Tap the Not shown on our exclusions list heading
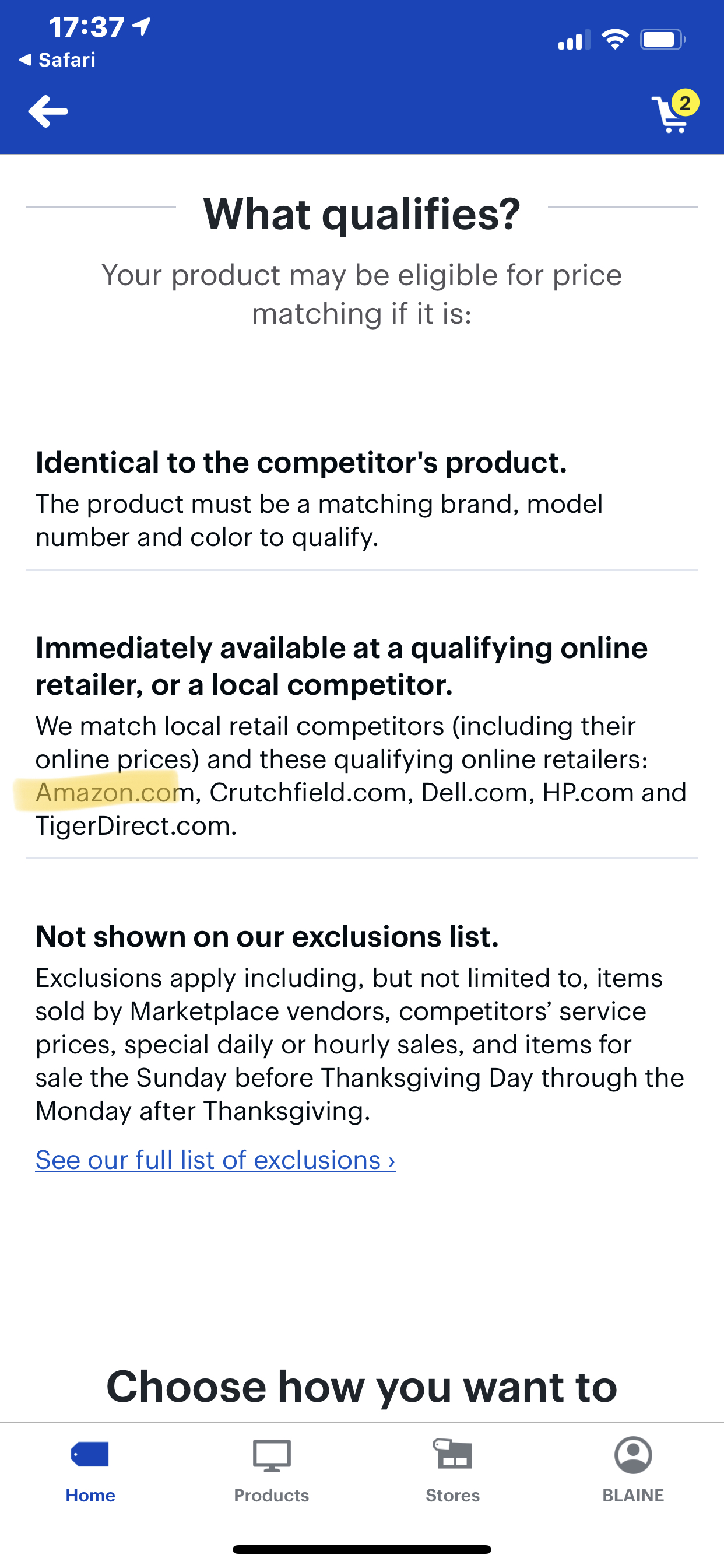This screenshot has height=1568, width=724. pos(267,936)
